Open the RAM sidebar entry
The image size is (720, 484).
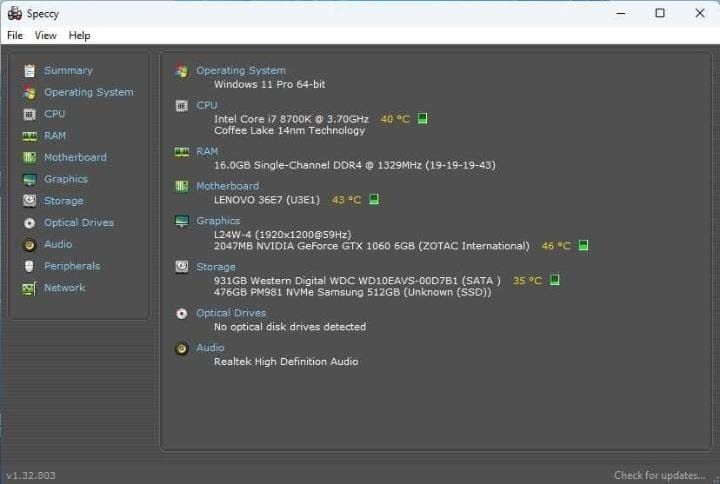[x=55, y=136]
